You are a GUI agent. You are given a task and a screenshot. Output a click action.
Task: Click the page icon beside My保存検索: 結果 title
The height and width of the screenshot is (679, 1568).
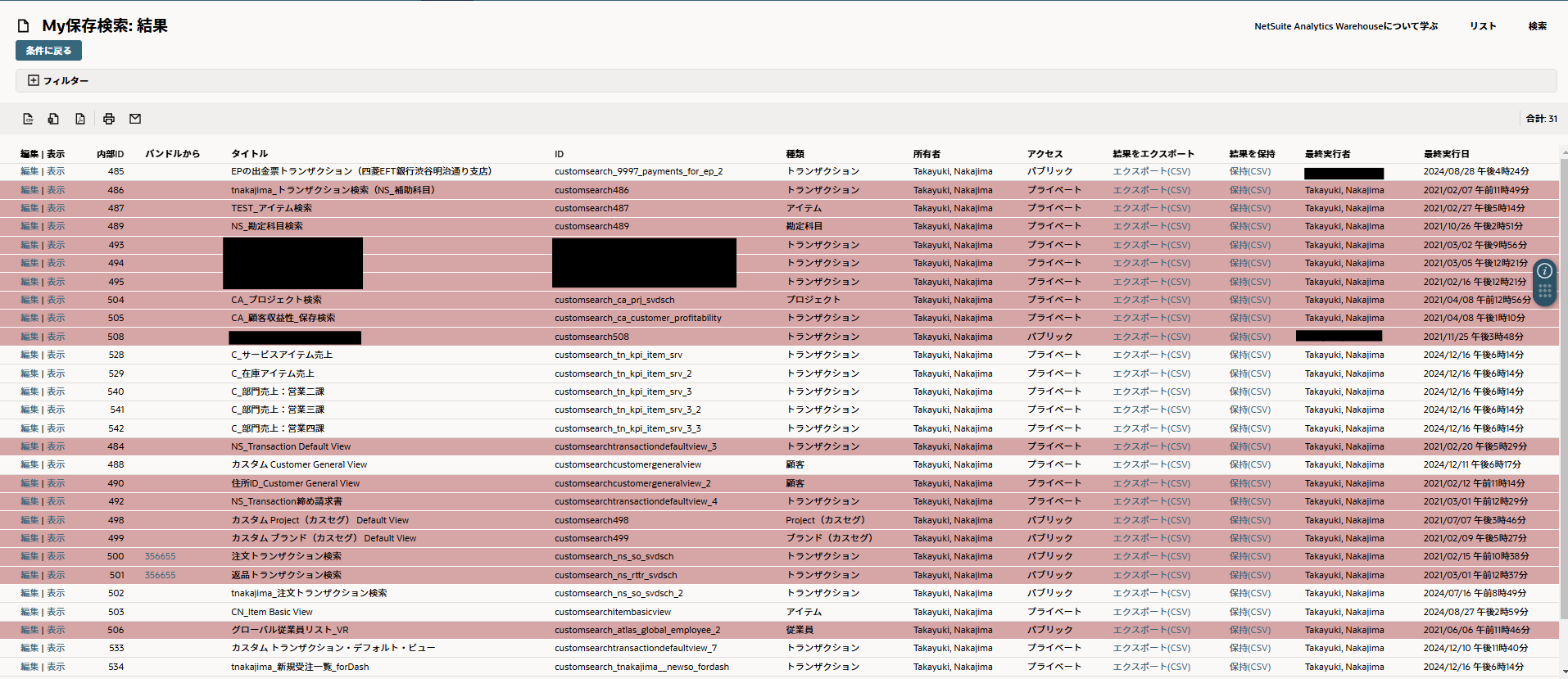pos(24,26)
